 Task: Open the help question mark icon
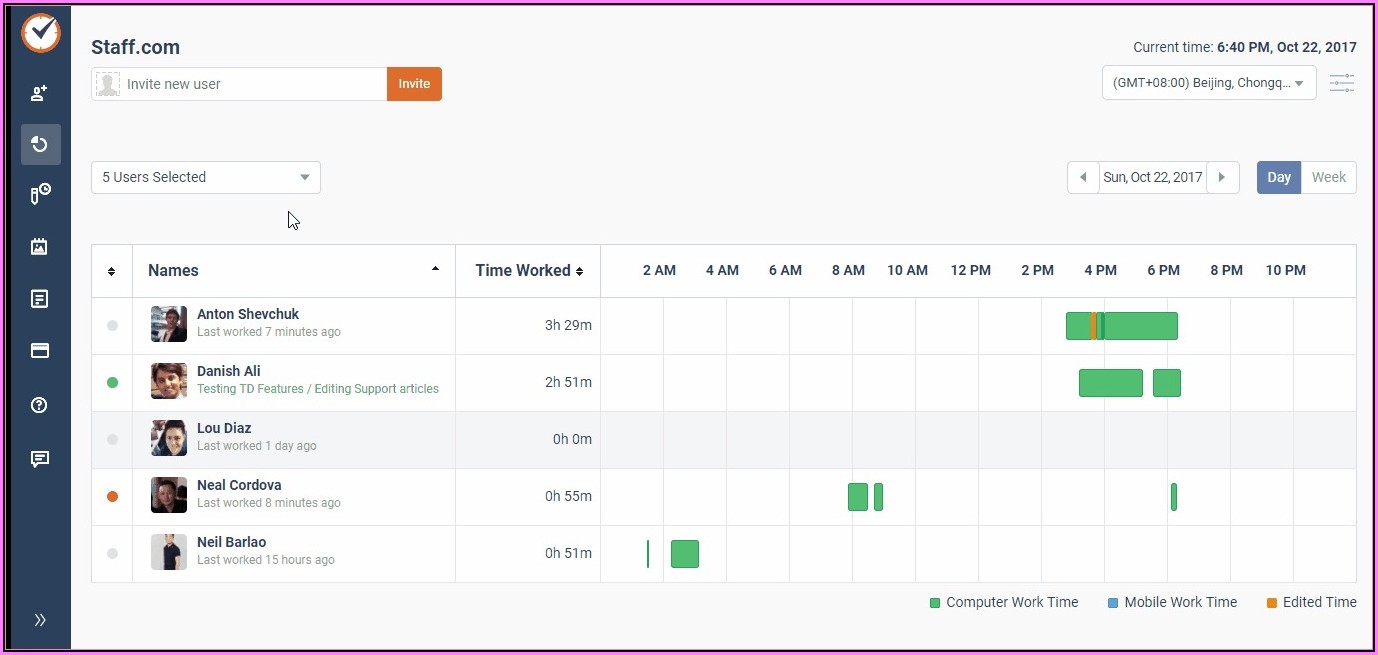click(x=40, y=405)
